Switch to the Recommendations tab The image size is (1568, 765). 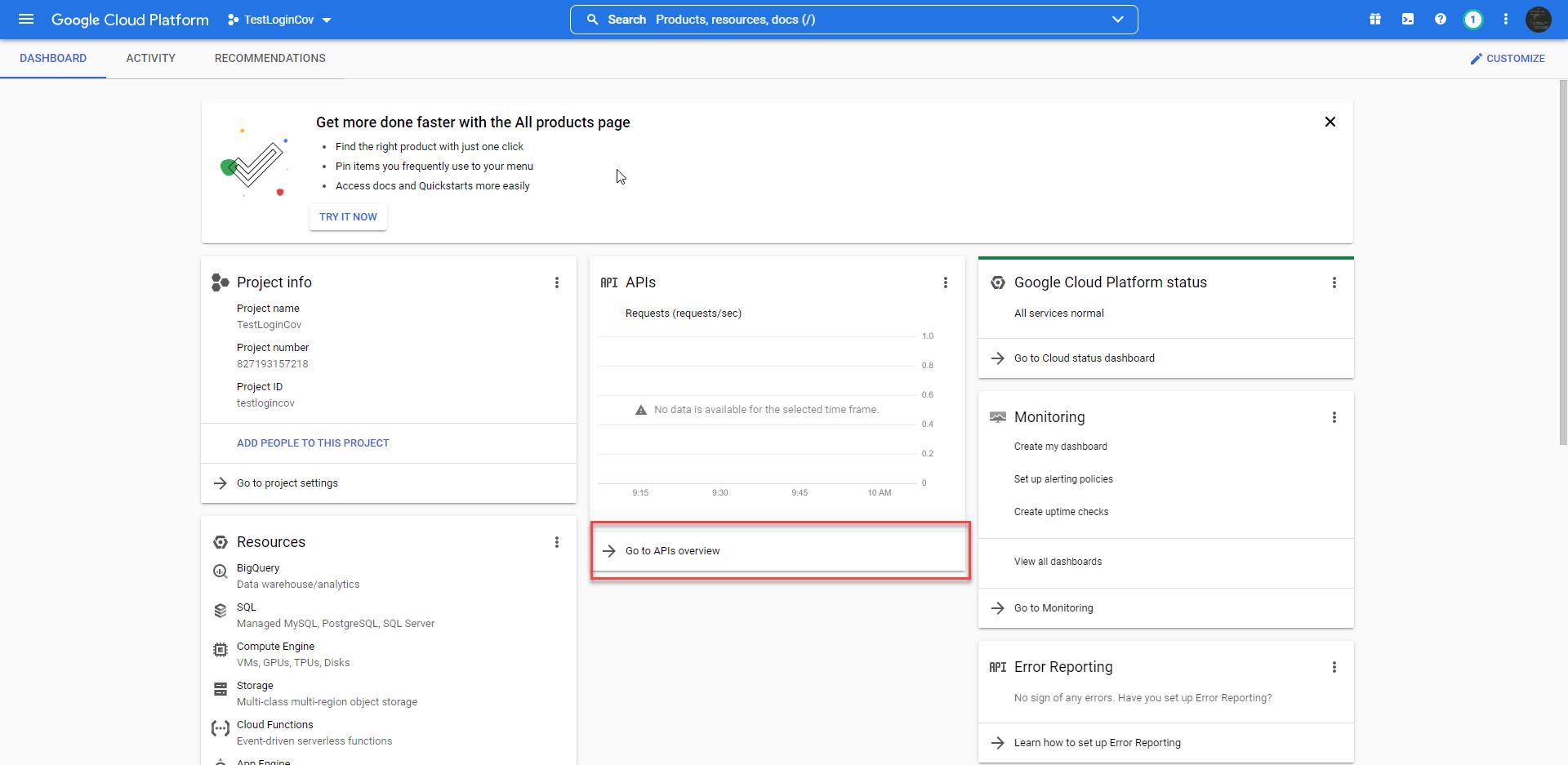pyautogui.click(x=269, y=58)
